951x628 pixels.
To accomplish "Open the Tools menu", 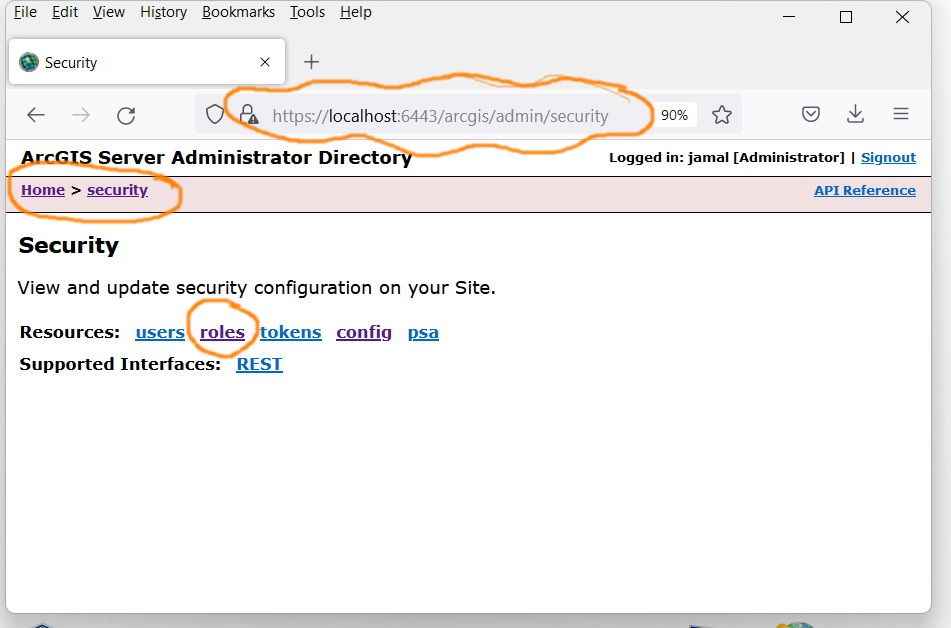I will tap(307, 12).
